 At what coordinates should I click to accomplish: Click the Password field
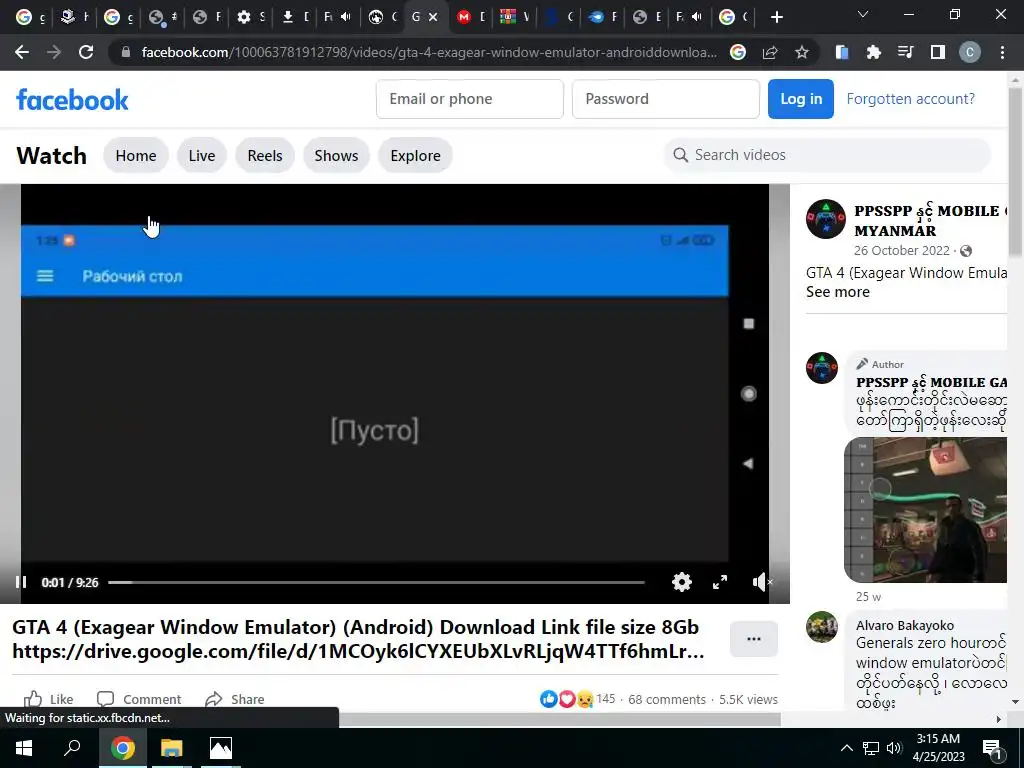pos(665,99)
